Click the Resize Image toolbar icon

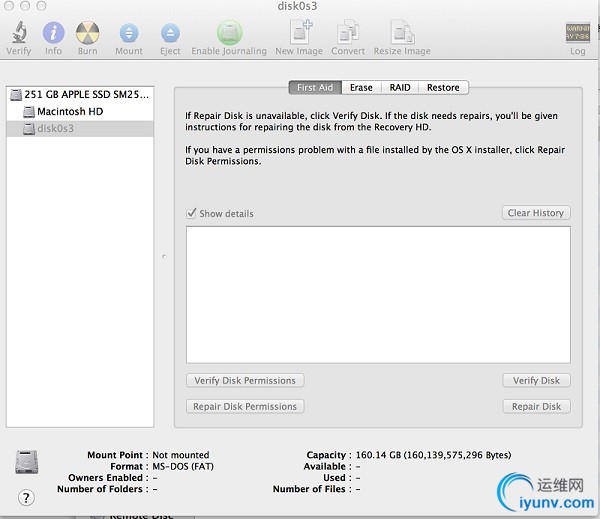coord(402,32)
